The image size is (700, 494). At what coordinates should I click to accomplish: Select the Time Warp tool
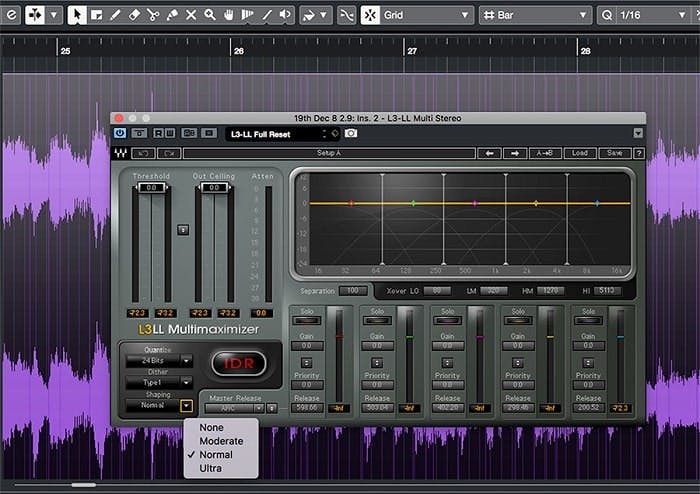[247, 15]
